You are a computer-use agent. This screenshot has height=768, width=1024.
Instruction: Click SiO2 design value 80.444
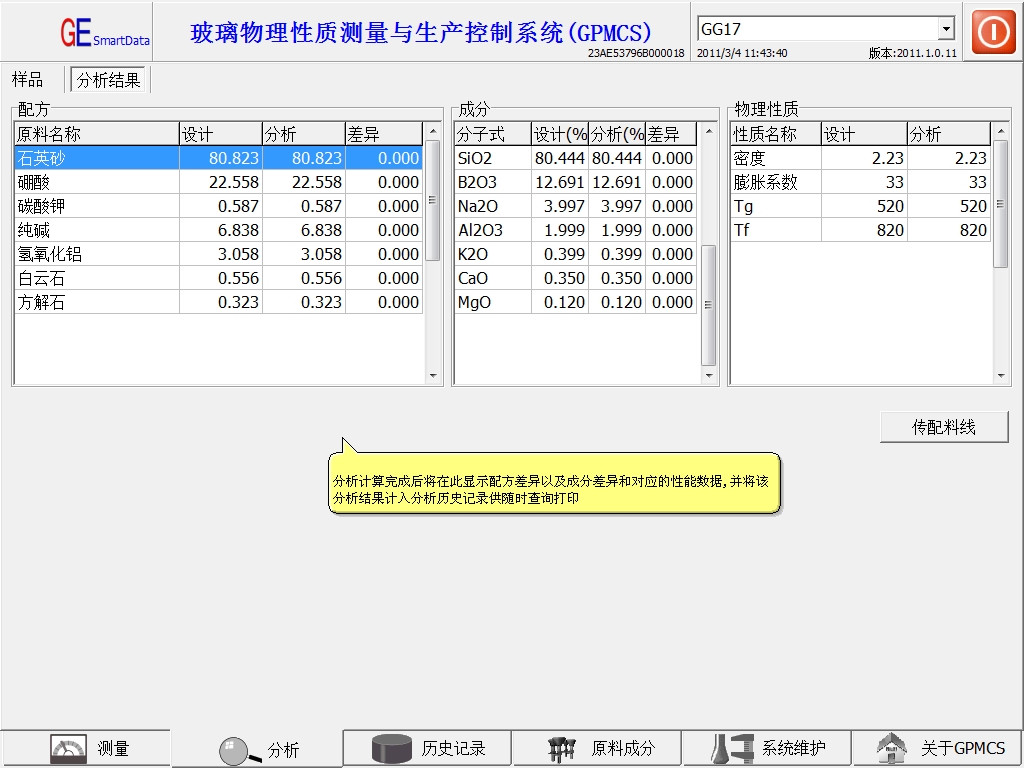click(559, 158)
